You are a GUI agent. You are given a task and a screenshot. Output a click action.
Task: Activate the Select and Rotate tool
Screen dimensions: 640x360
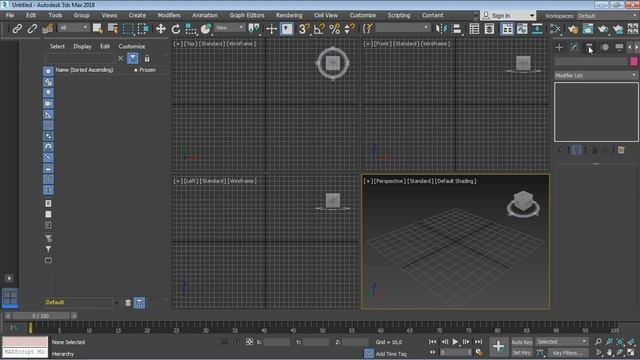176,29
